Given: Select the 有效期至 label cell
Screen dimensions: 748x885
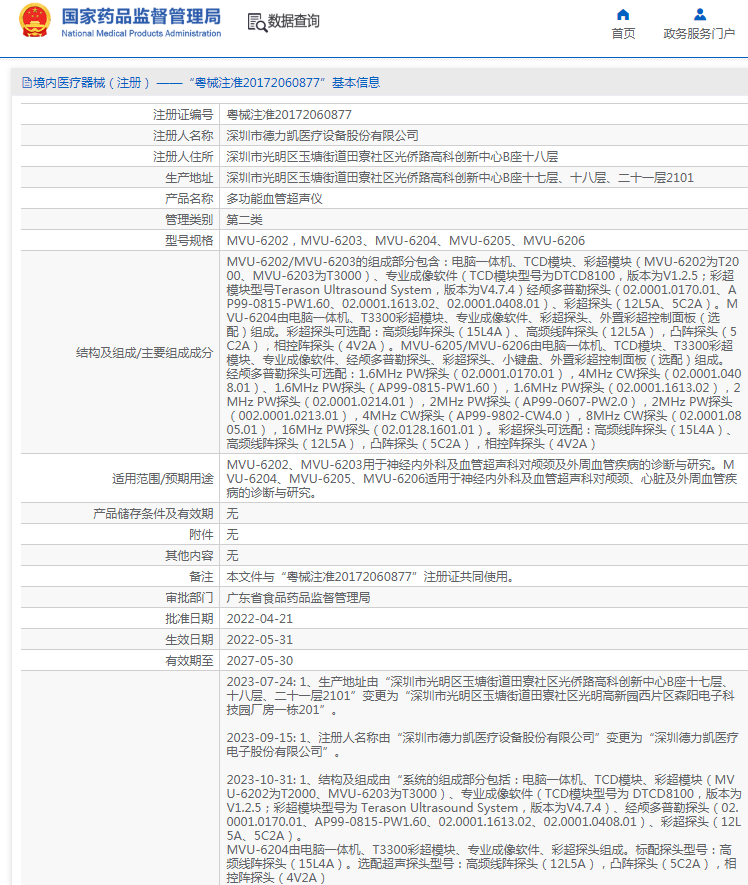Looking at the screenshot, I should coord(189,660).
